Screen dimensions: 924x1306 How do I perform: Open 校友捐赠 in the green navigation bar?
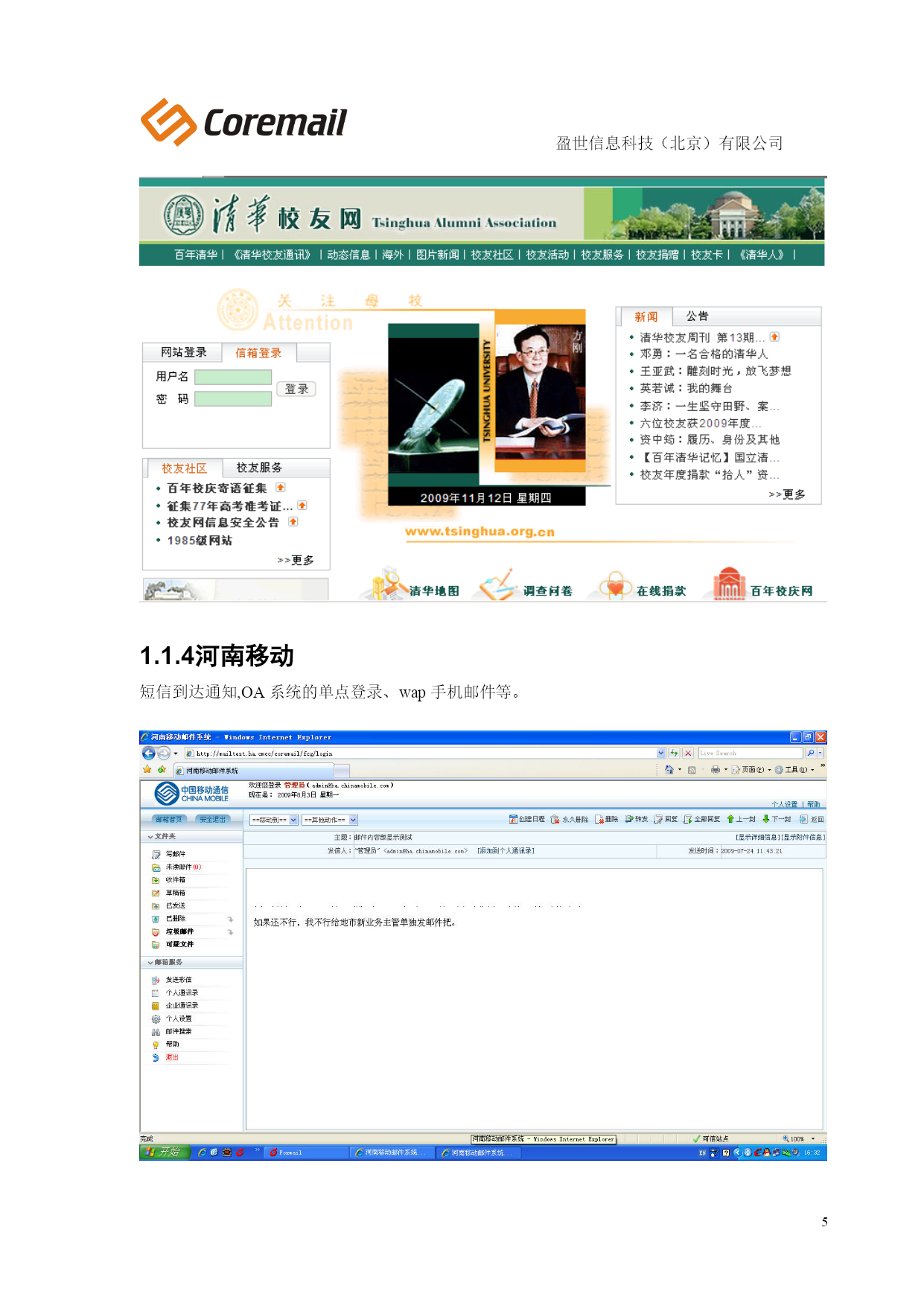click(x=657, y=255)
